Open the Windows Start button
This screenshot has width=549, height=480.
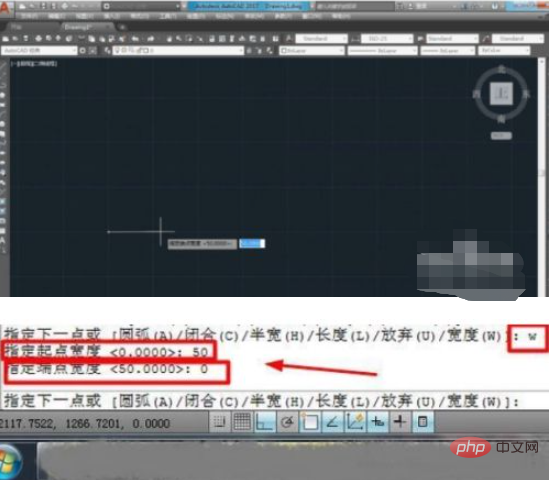click(10, 461)
